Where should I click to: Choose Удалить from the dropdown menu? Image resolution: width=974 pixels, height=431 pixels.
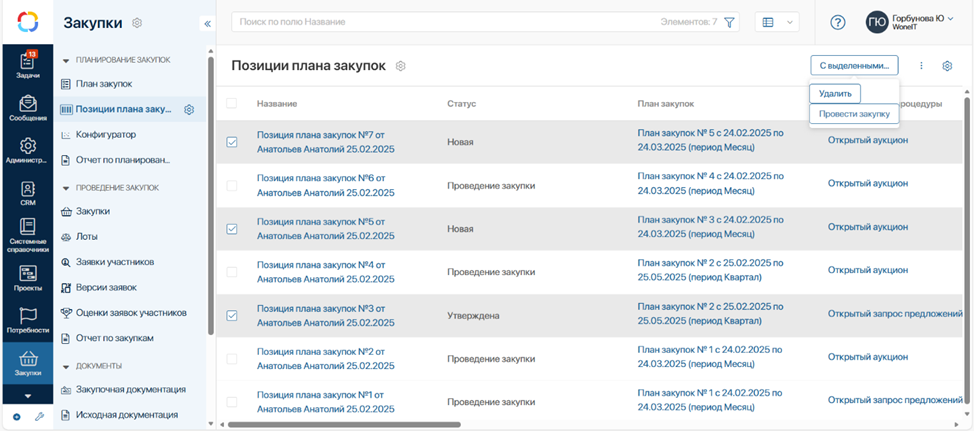click(x=835, y=93)
